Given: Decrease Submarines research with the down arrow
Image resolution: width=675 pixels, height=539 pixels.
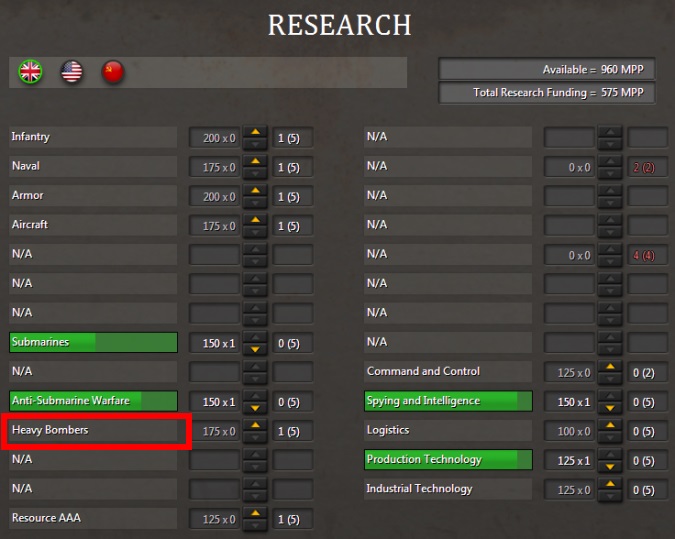Looking at the screenshot, I should click(x=255, y=349).
